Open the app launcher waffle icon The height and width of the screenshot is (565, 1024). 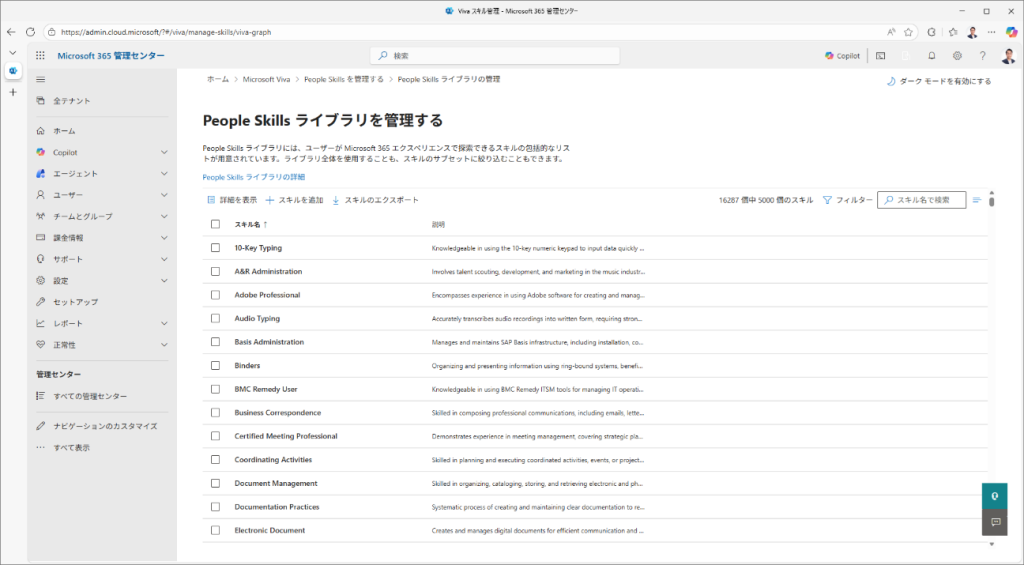[41, 56]
